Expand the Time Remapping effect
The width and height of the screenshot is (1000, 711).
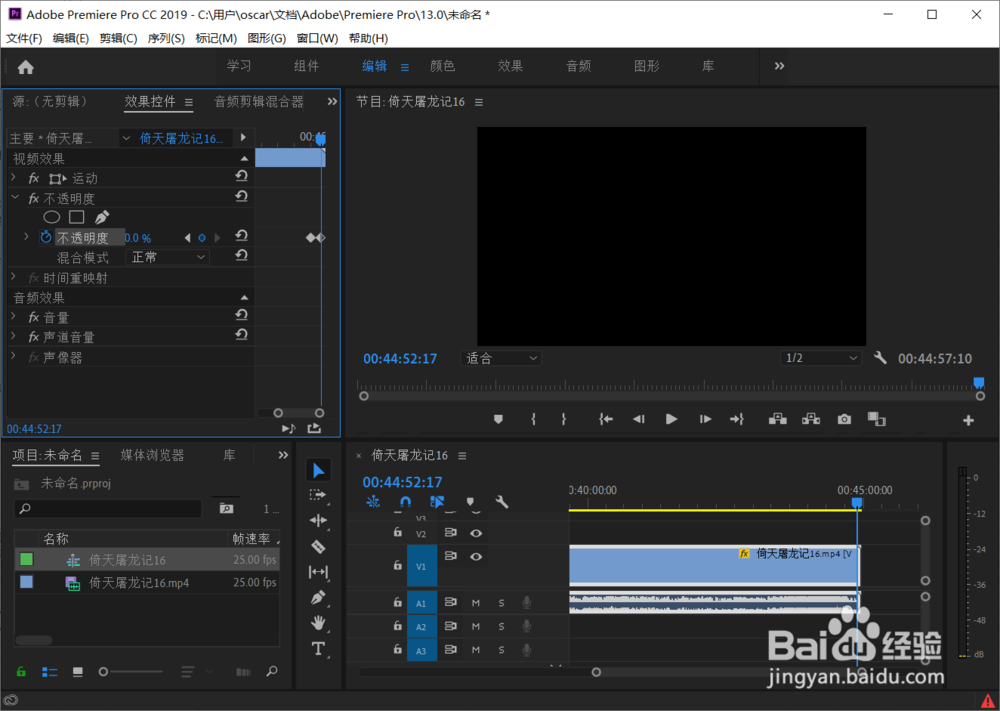[x=14, y=277]
